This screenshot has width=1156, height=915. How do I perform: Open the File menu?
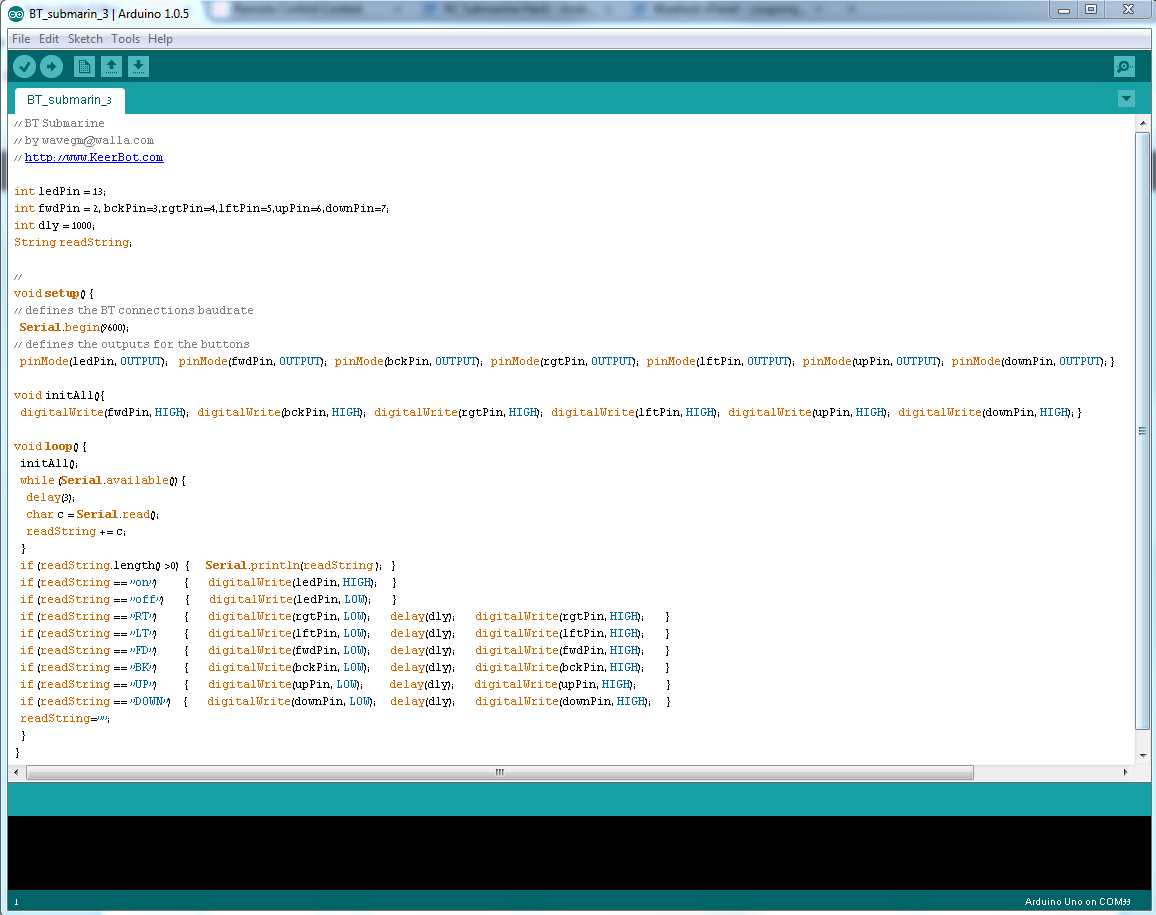tap(20, 38)
